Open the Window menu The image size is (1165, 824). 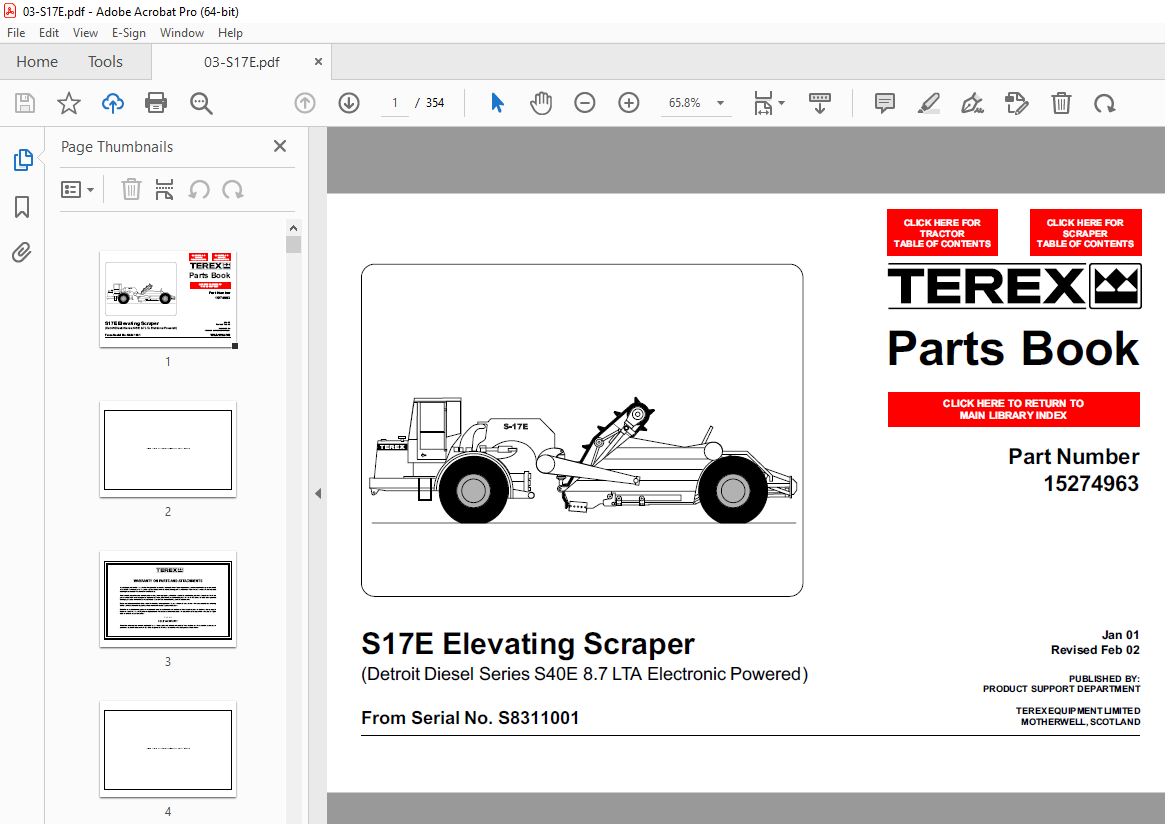(x=181, y=33)
